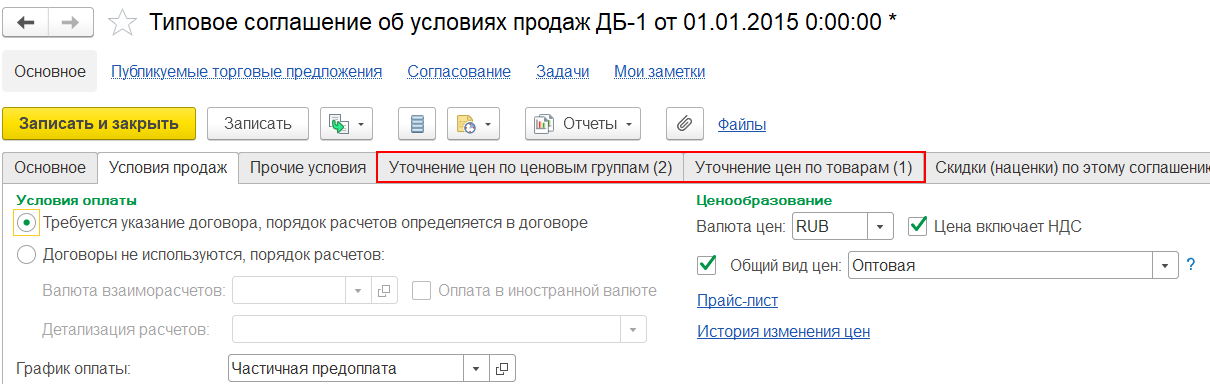Click open button next to Валюта взаиморасчетов
The height and width of the screenshot is (384, 1210).
click(x=385, y=290)
